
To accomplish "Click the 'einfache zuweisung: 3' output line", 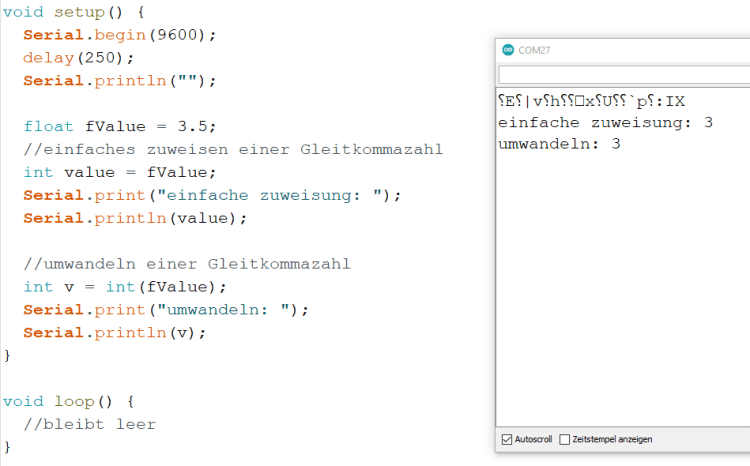I will coord(605,122).
